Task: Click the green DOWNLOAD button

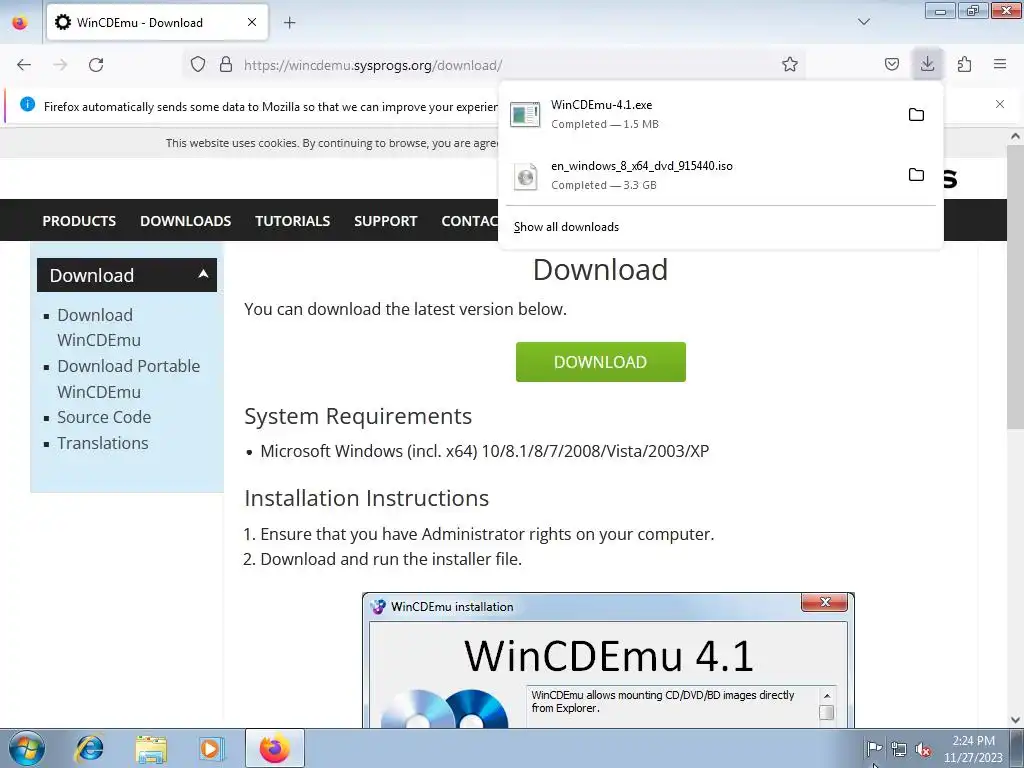Action: (x=600, y=362)
